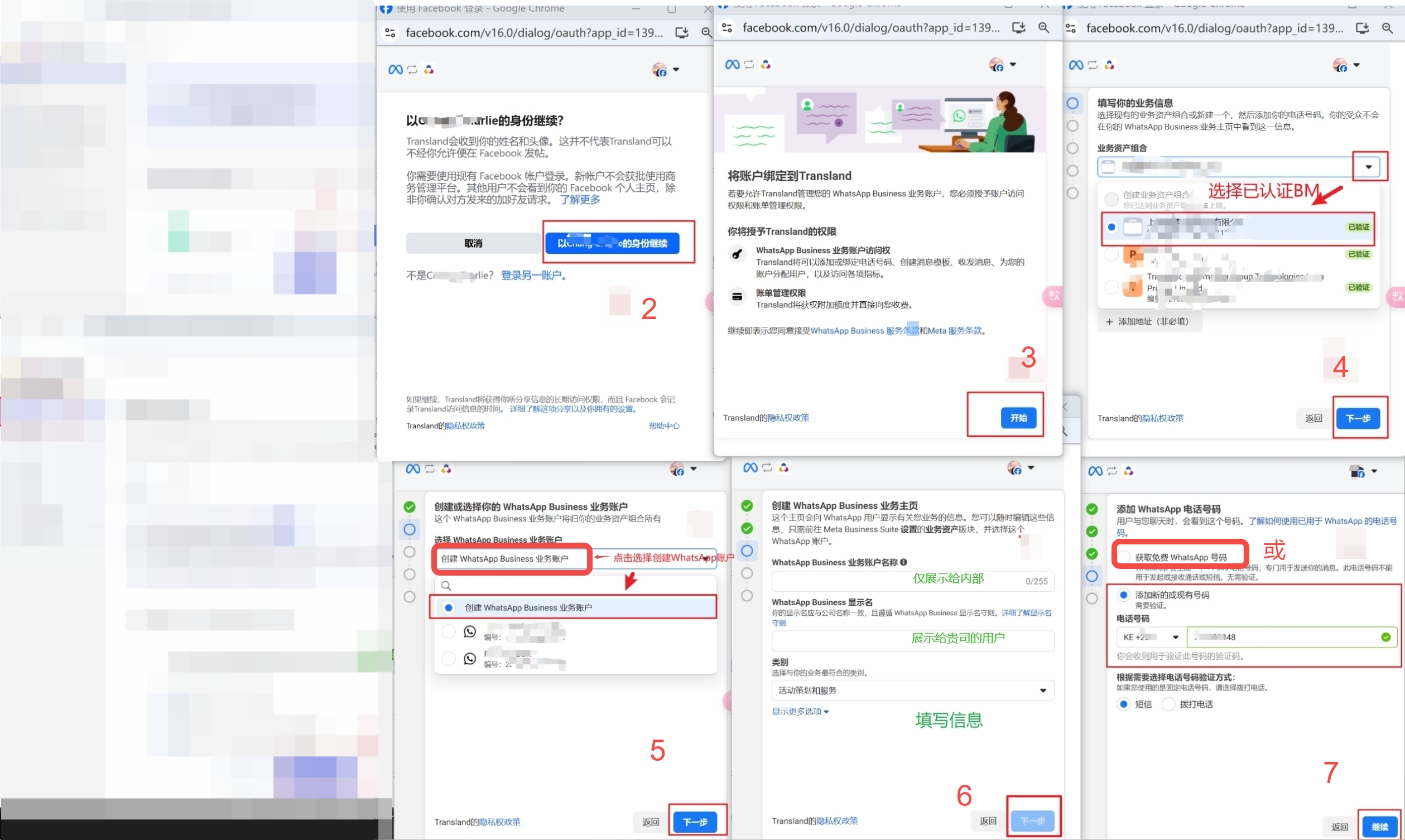Click 返回 in '添加 WhatsApp 电话号码' window
The width and height of the screenshot is (1405, 840).
(1339, 827)
